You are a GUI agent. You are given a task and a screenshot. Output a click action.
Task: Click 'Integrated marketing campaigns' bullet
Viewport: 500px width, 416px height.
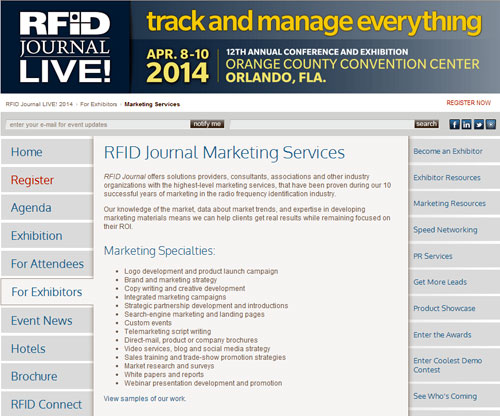(x=175, y=297)
